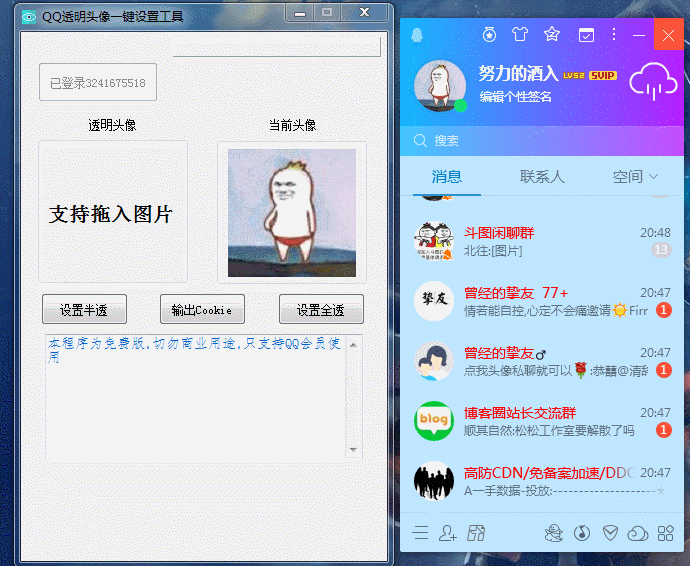The width and height of the screenshot is (690, 566).
Task: Expand the 空间 dropdown arrow
Action: point(653,176)
